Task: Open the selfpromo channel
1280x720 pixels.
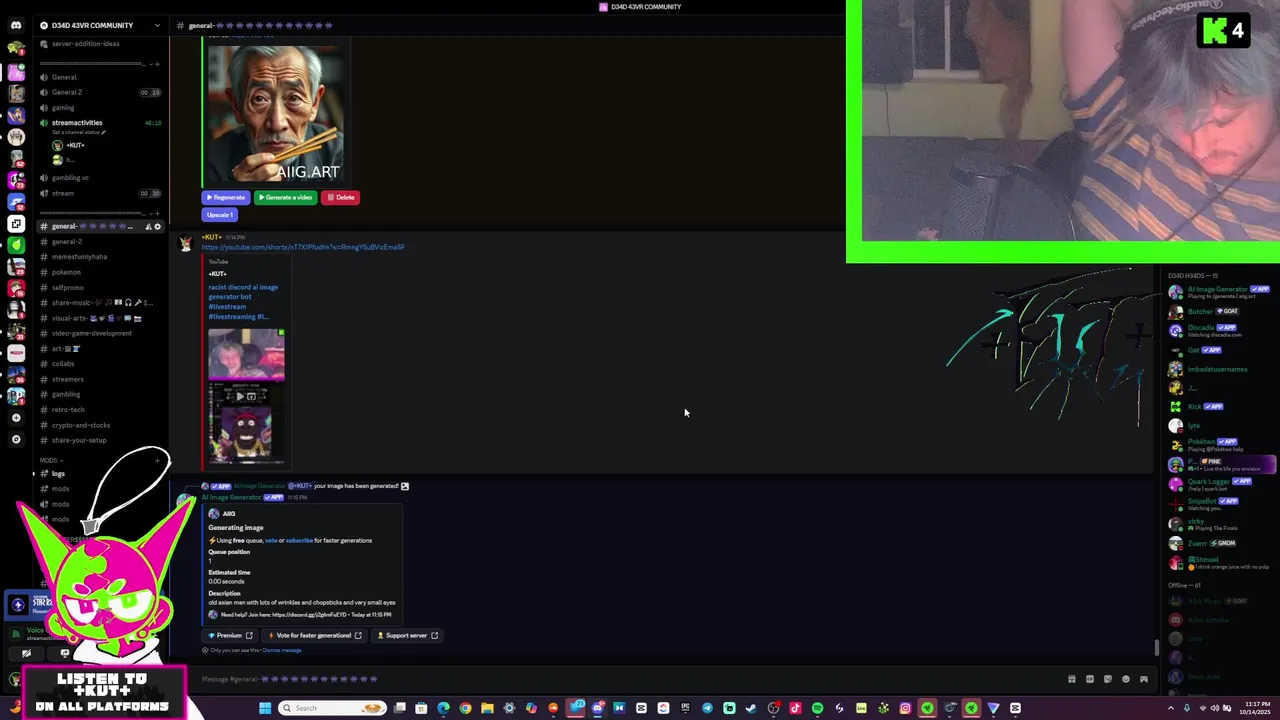Action: coord(68,288)
